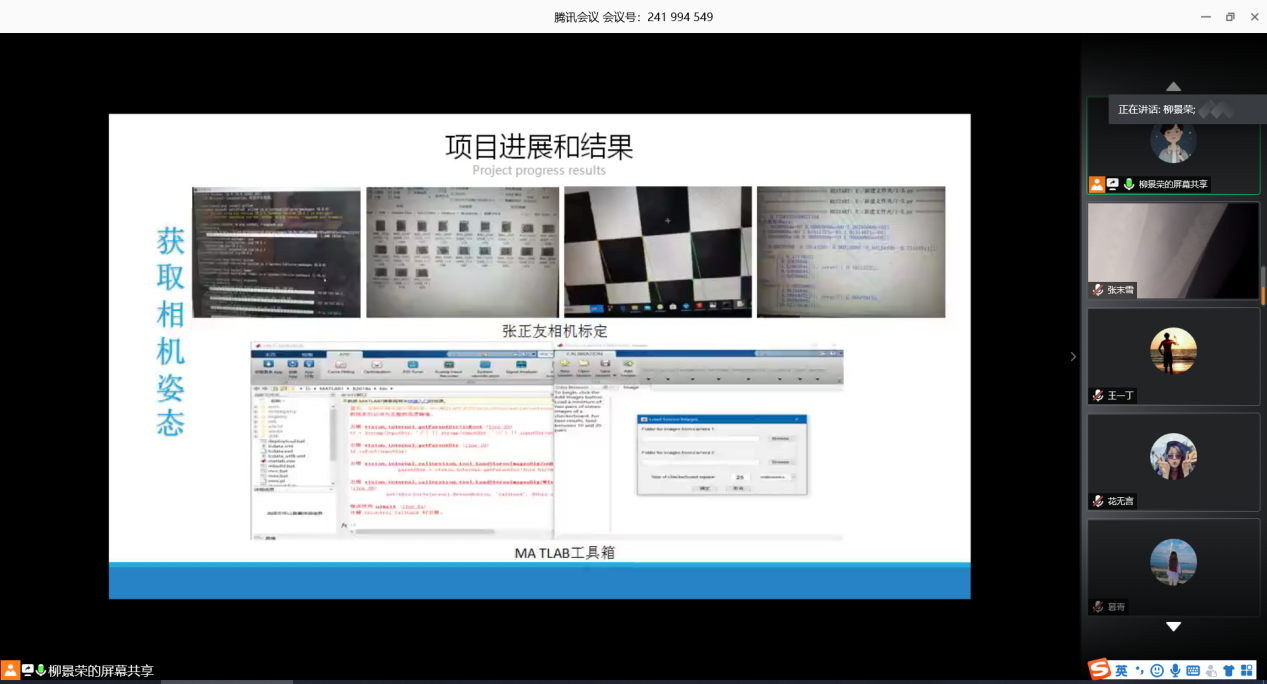Open Sogou emoji smiley panel
1267x684 pixels.
[x=1157, y=670]
